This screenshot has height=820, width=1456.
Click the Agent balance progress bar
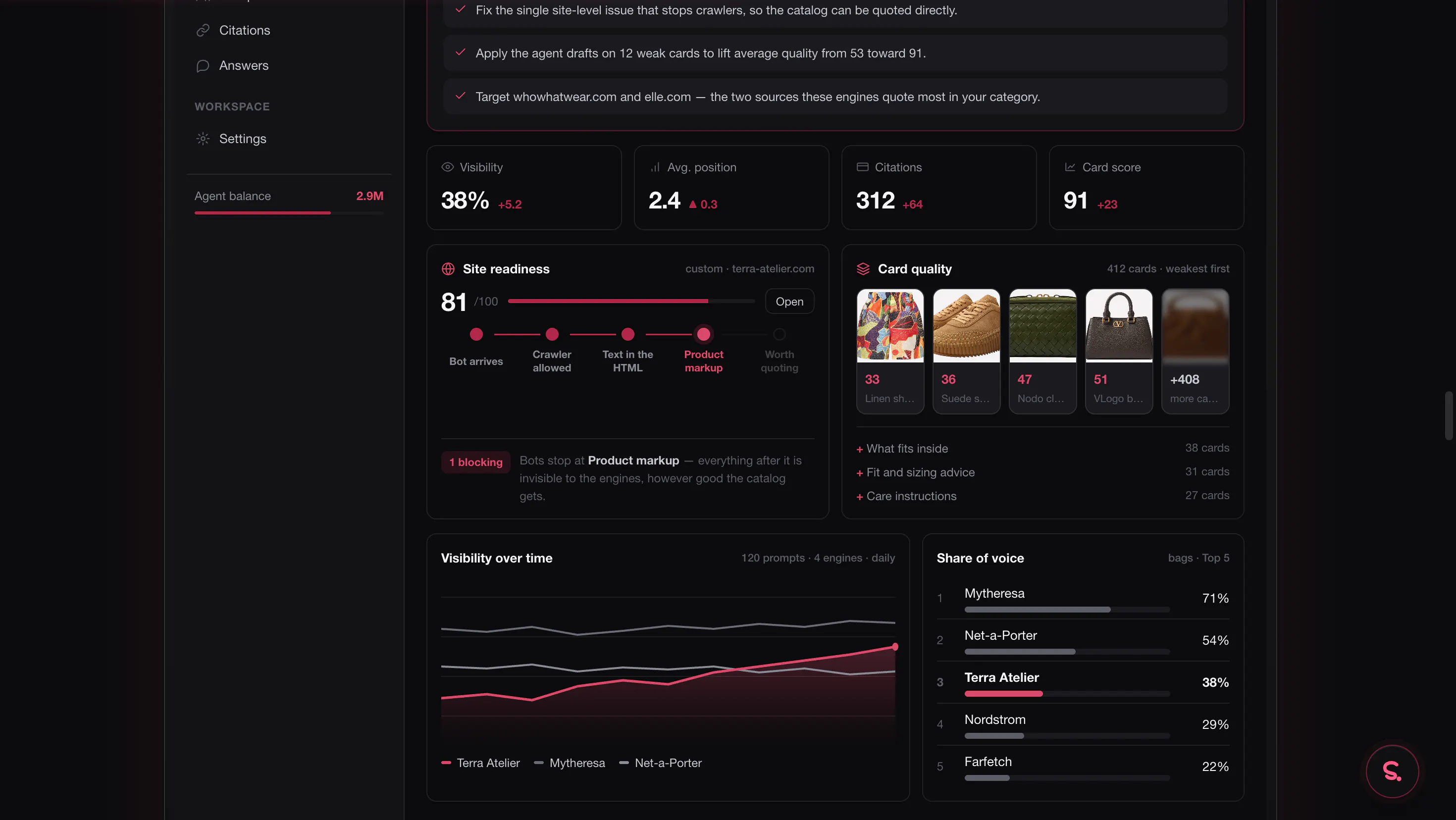[x=289, y=213]
